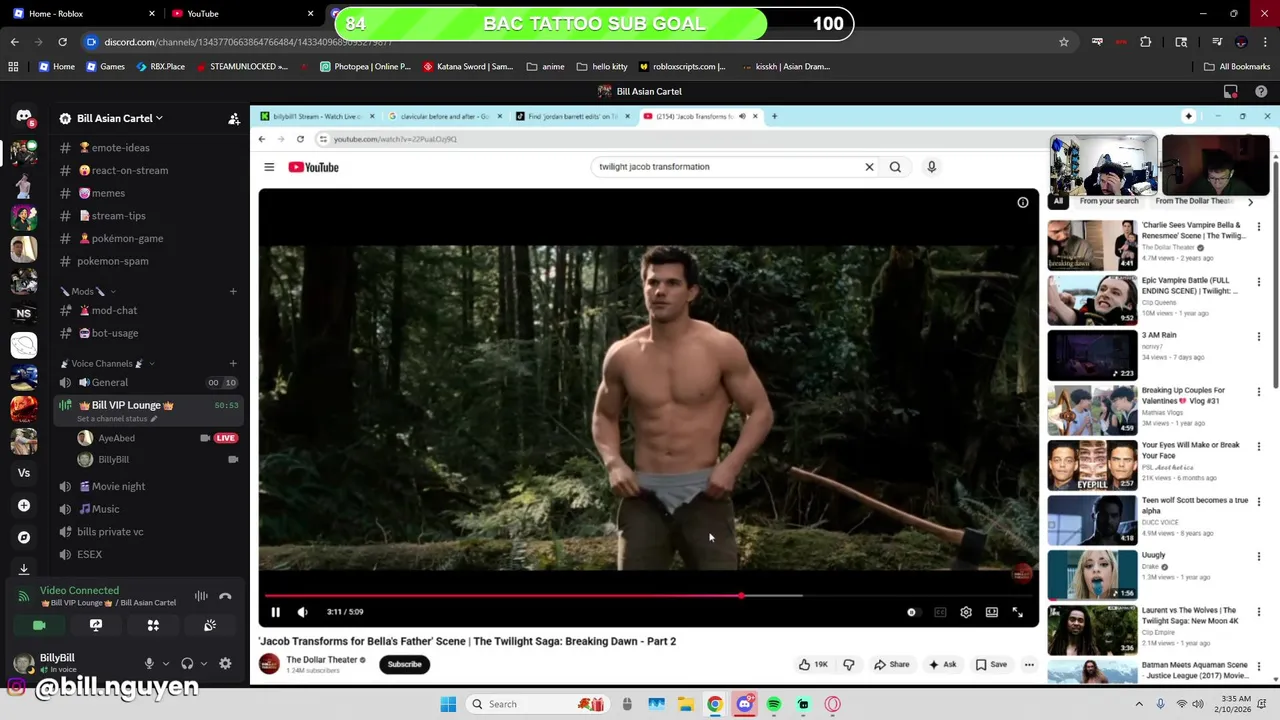Click the Ask button under video
The image size is (1280, 720).
pos(942,664)
